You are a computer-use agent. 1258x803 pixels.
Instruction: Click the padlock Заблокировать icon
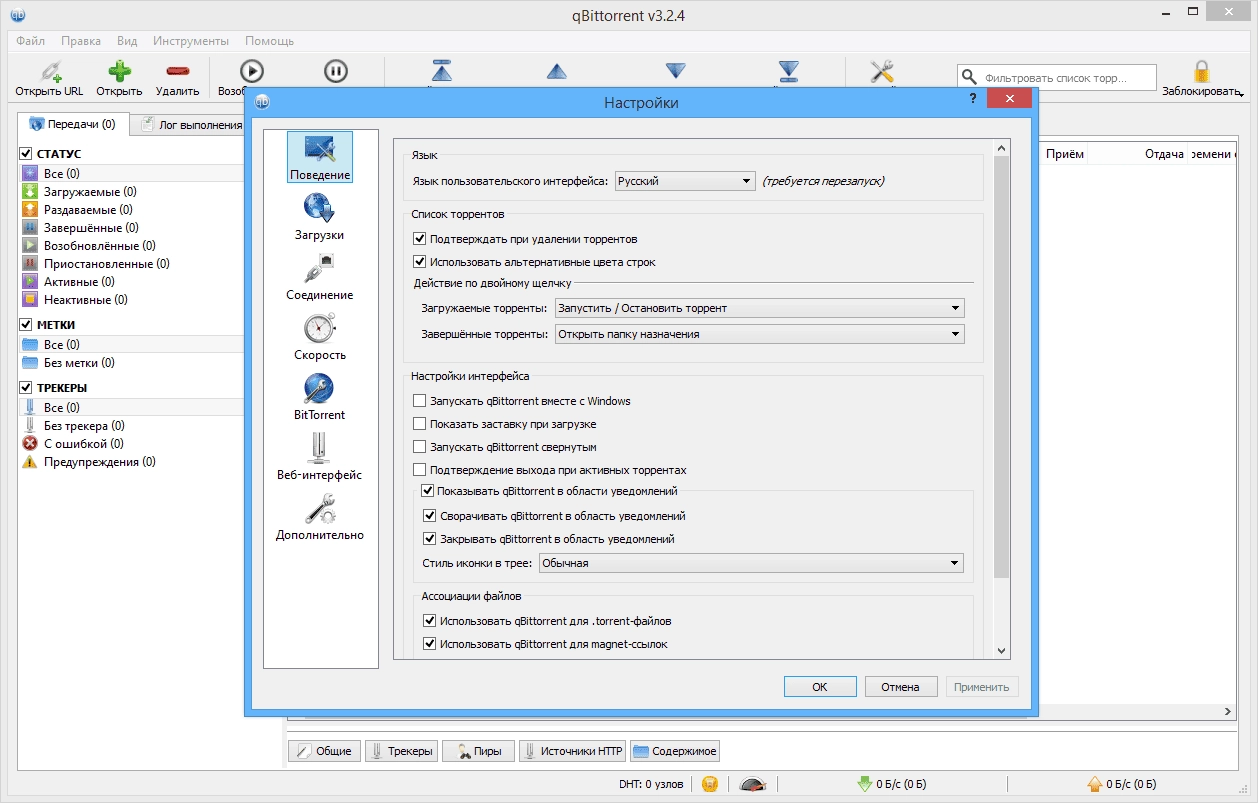tap(1201, 71)
